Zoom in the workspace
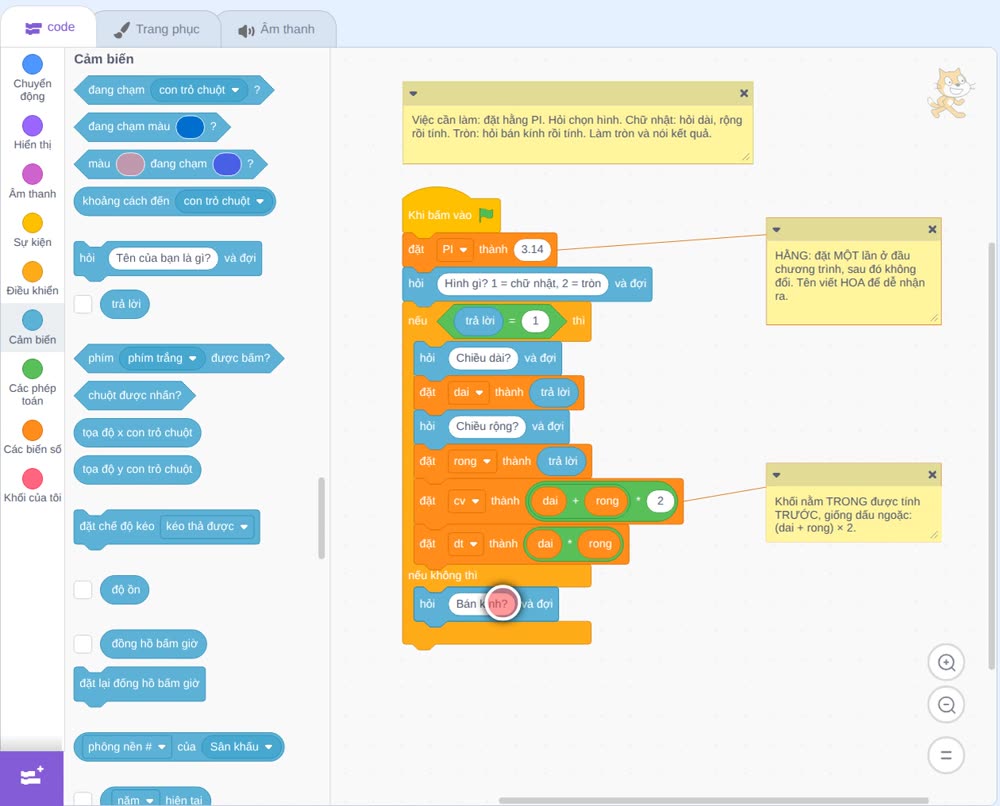This screenshot has width=1000, height=806. click(x=946, y=663)
